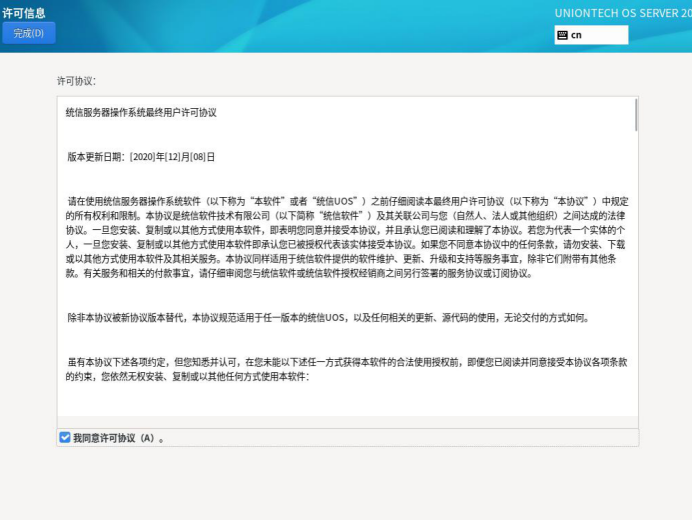This screenshot has width=692, height=520.
Task: Click the keyboard icon beside cn
Action: [x=562, y=35]
